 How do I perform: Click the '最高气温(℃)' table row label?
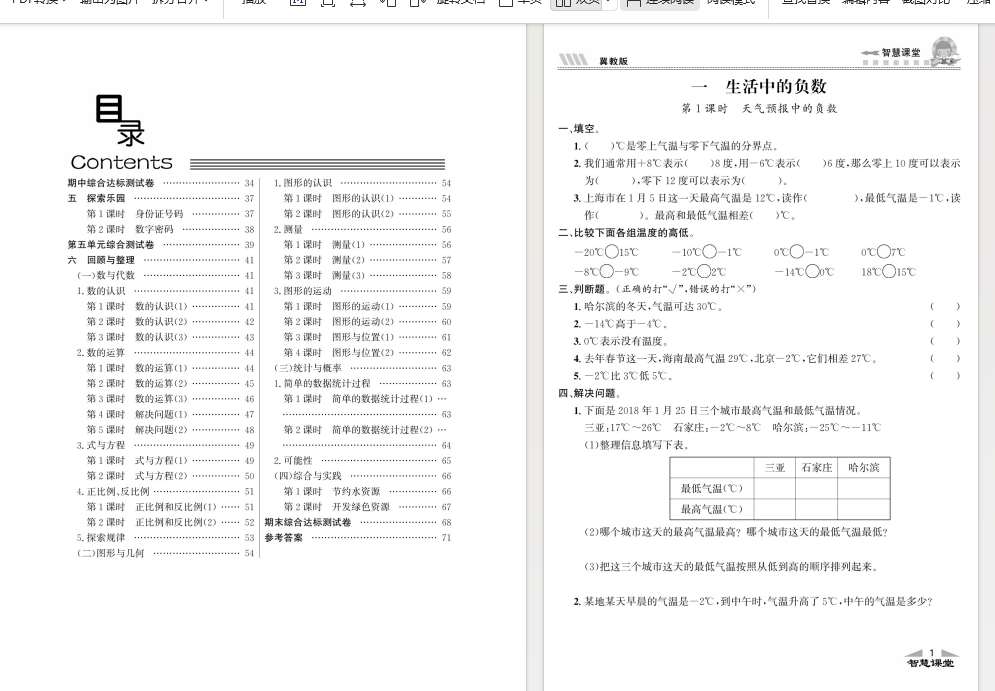click(x=711, y=509)
